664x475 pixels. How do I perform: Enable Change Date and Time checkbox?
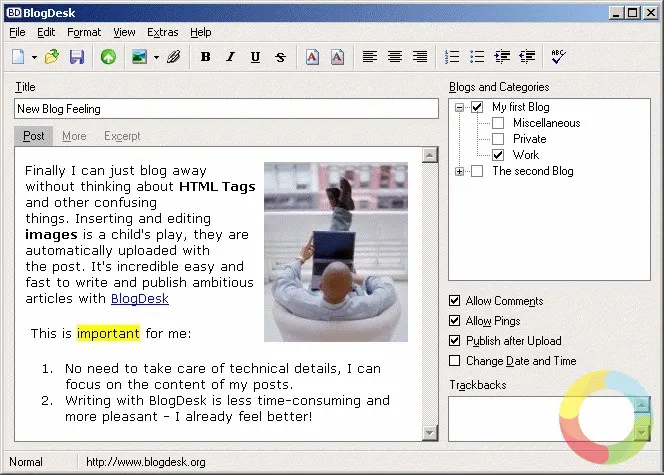click(x=454, y=360)
